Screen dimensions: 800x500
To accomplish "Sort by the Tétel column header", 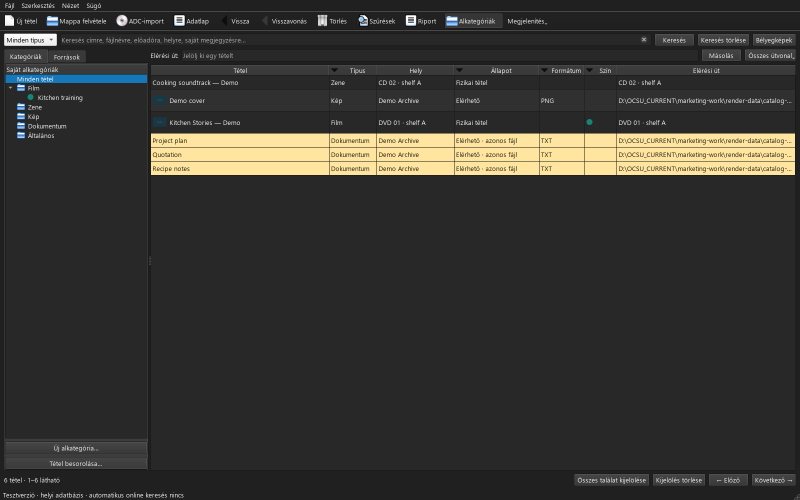I will point(240,70).
